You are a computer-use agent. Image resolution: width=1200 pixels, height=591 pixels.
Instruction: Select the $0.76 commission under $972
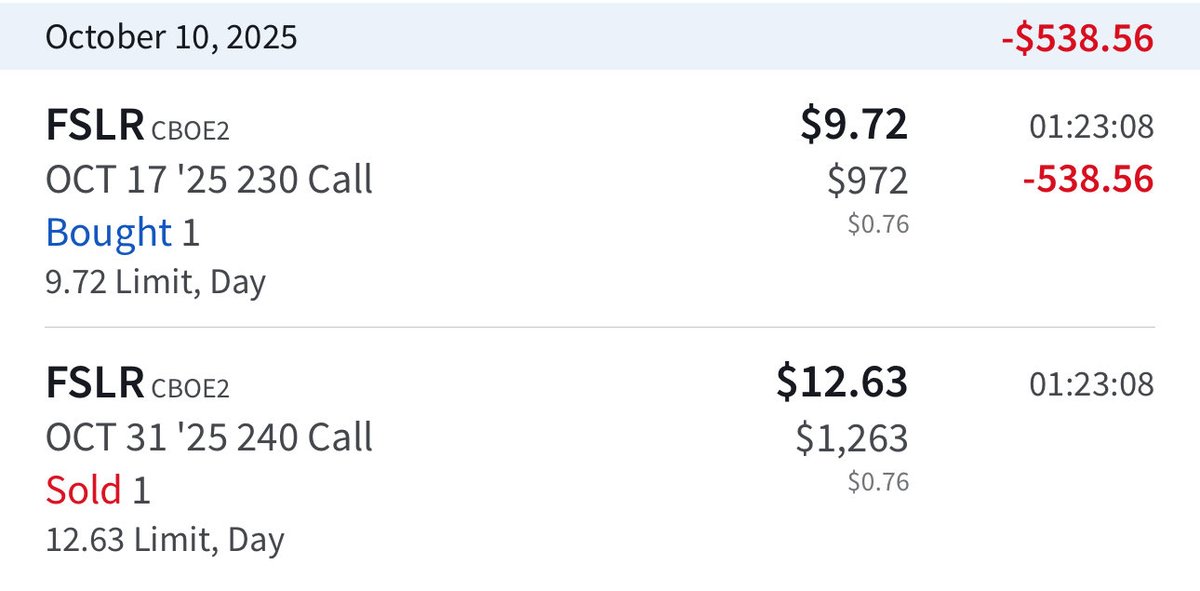point(878,225)
